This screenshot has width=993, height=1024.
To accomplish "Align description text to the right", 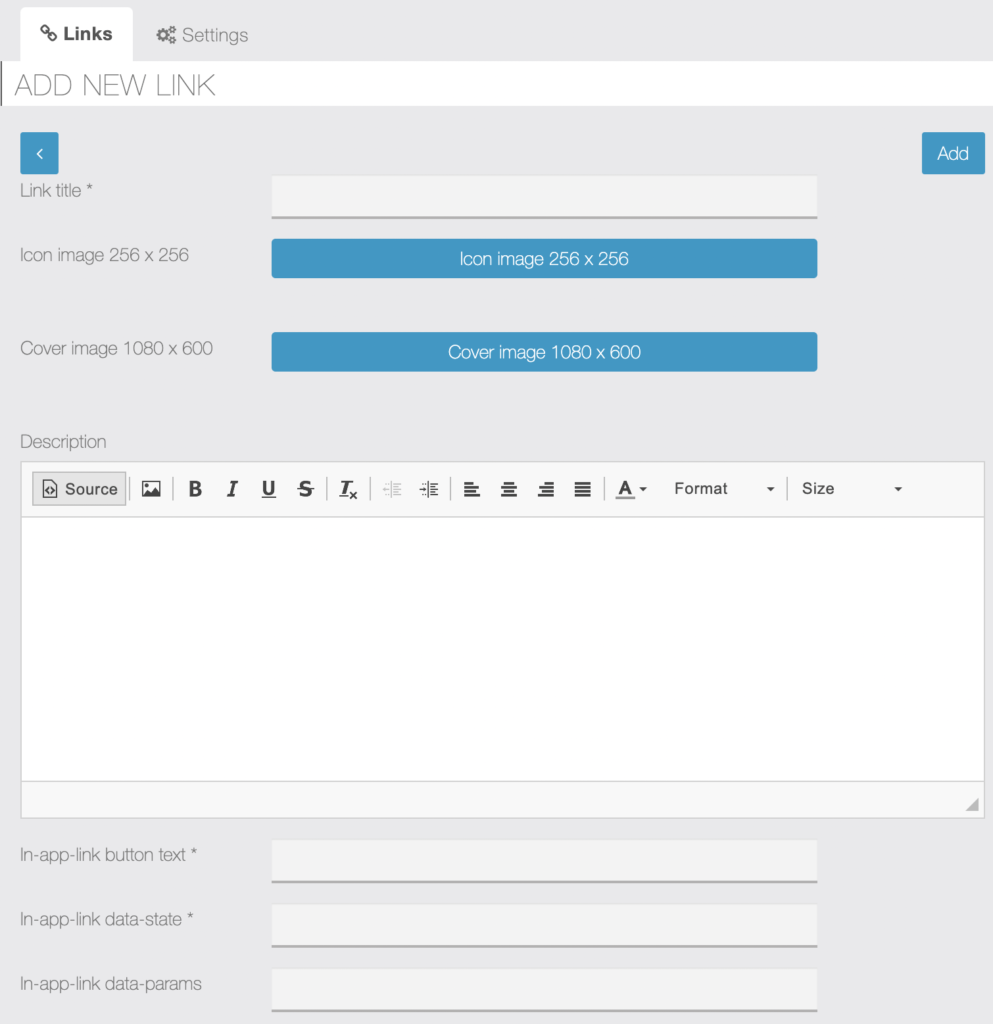I will coord(546,489).
